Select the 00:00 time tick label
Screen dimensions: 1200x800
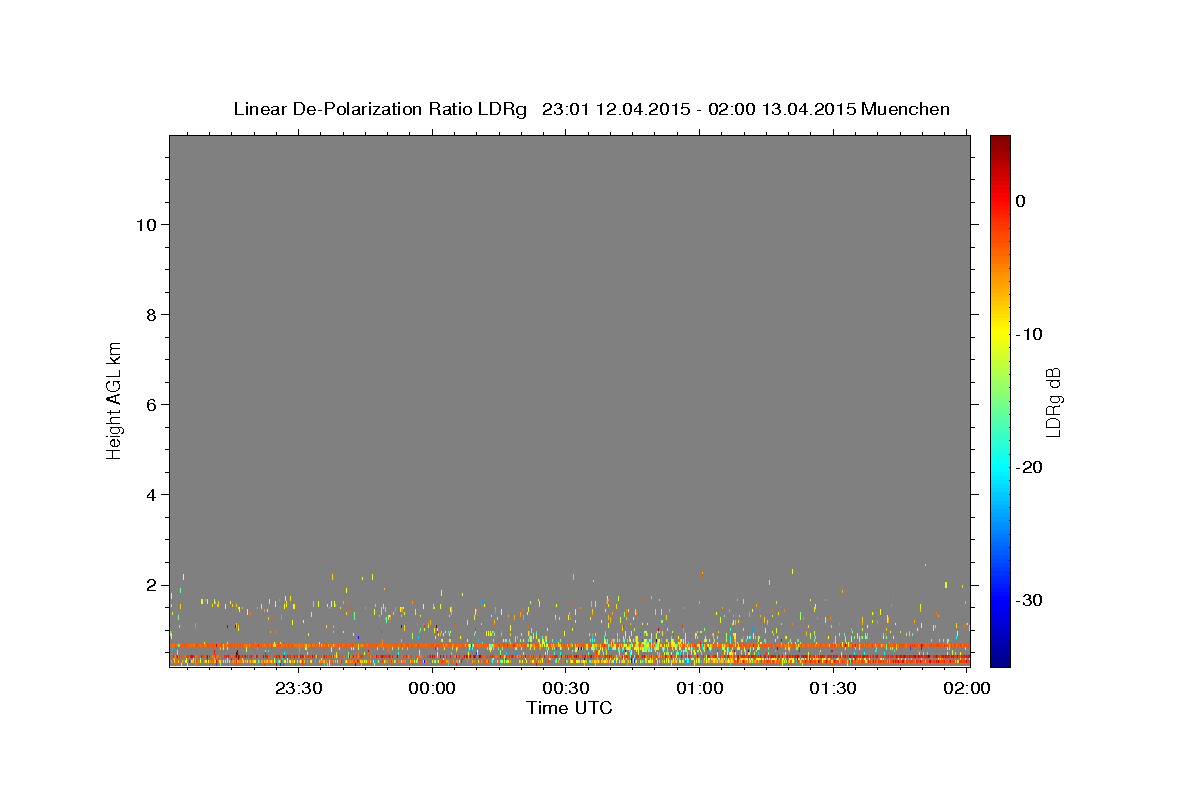click(x=432, y=688)
